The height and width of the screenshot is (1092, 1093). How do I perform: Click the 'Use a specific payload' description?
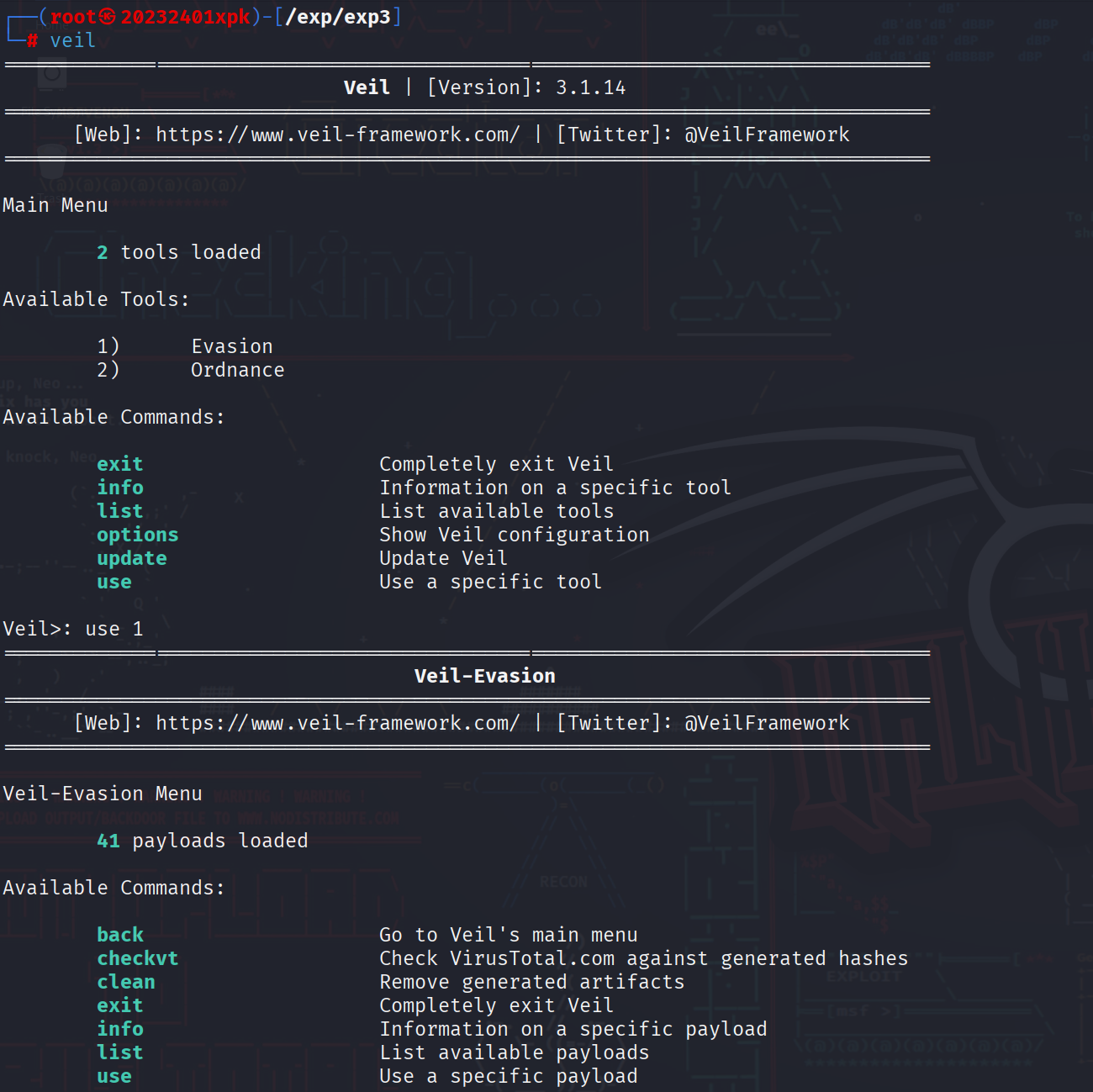click(509, 1076)
